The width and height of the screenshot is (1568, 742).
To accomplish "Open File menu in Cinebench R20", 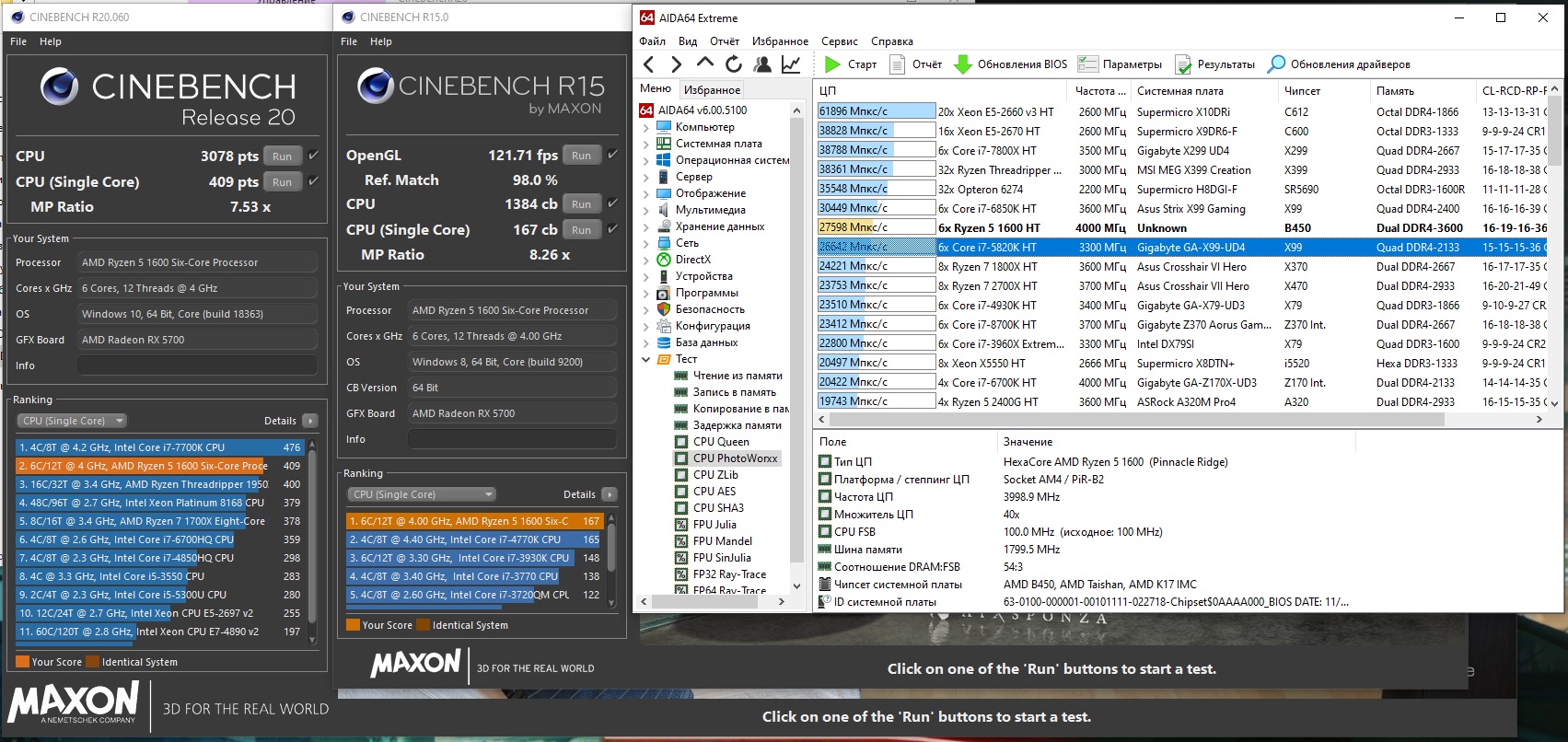I will [x=18, y=41].
